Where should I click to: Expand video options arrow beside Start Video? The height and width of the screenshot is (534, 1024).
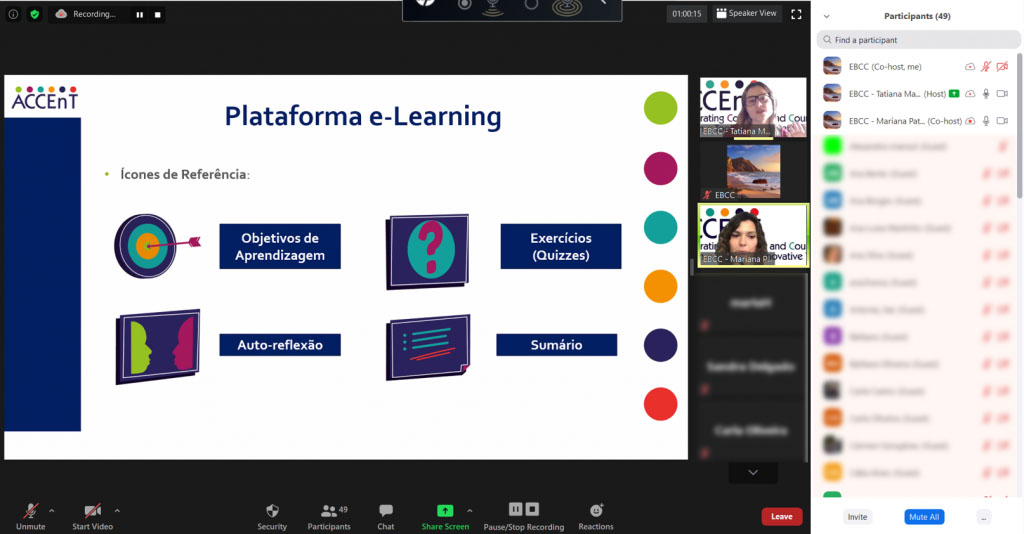coord(117,510)
